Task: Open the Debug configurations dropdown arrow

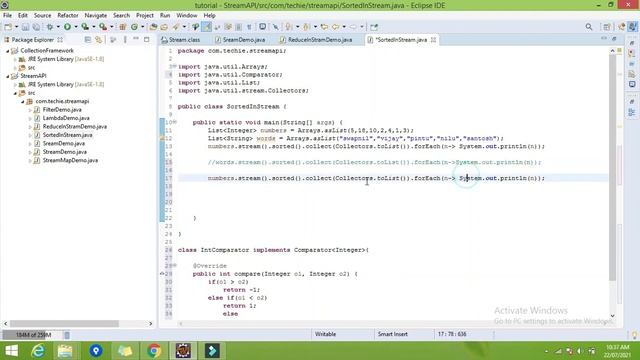Action: (58, 27)
